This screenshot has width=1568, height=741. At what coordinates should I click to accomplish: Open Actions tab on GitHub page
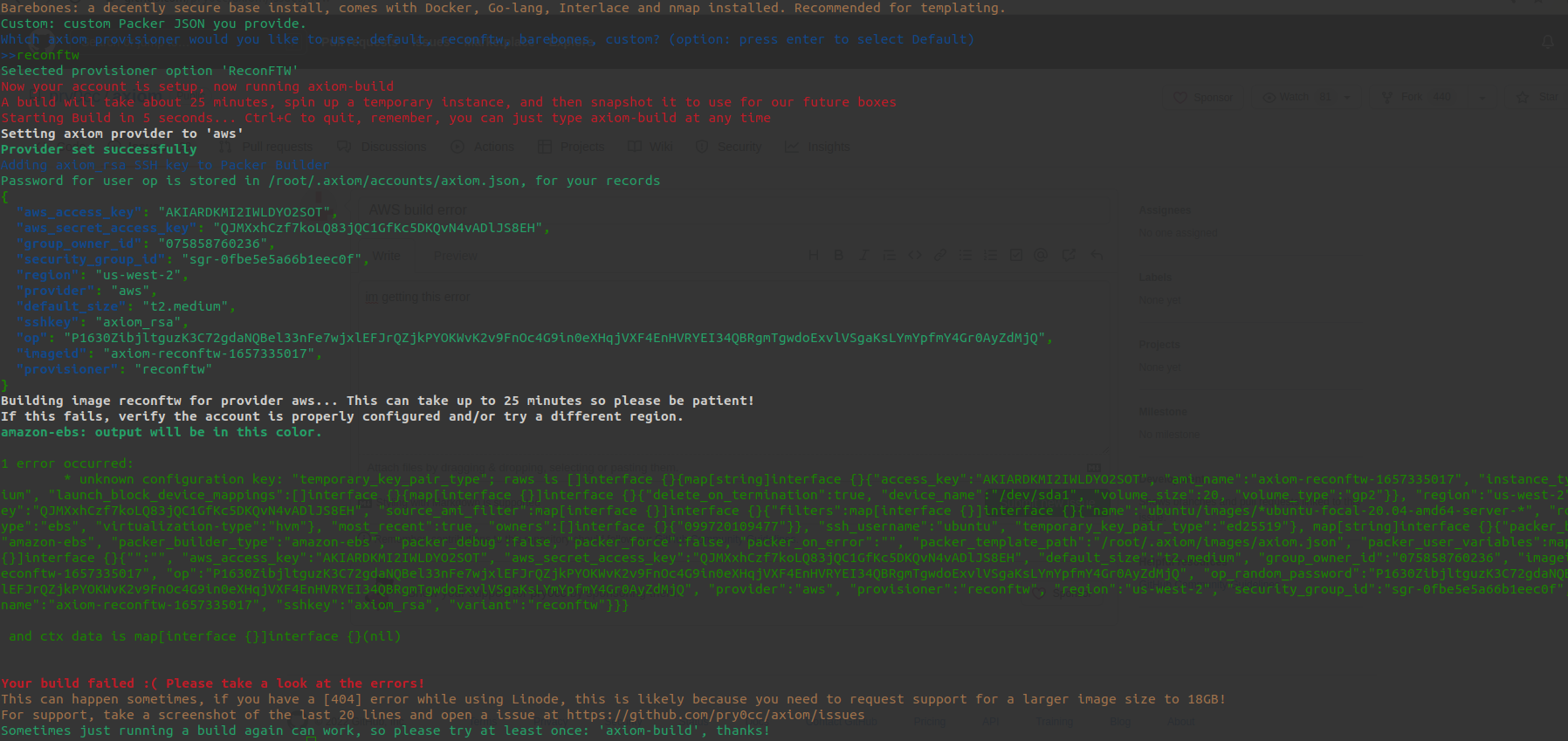click(483, 147)
